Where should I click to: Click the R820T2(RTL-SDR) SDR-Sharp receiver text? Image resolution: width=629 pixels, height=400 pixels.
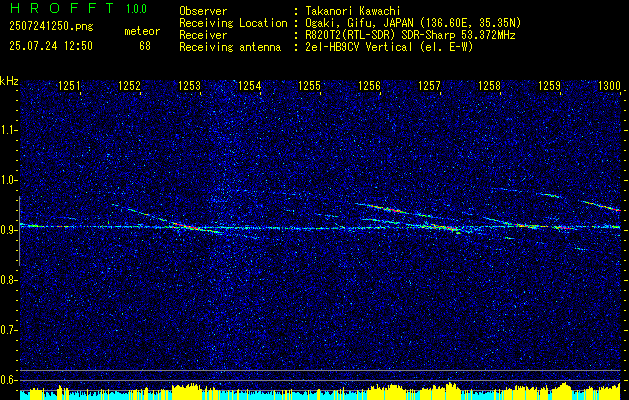click(410, 35)
